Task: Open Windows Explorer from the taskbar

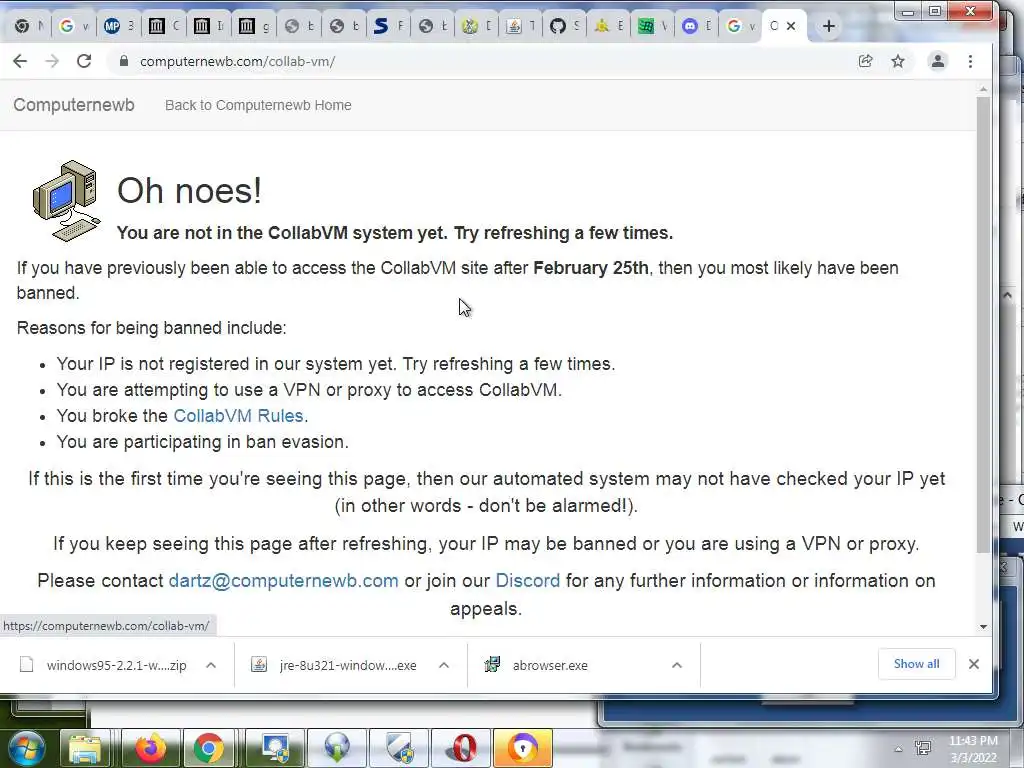Action: coord(85,748)
